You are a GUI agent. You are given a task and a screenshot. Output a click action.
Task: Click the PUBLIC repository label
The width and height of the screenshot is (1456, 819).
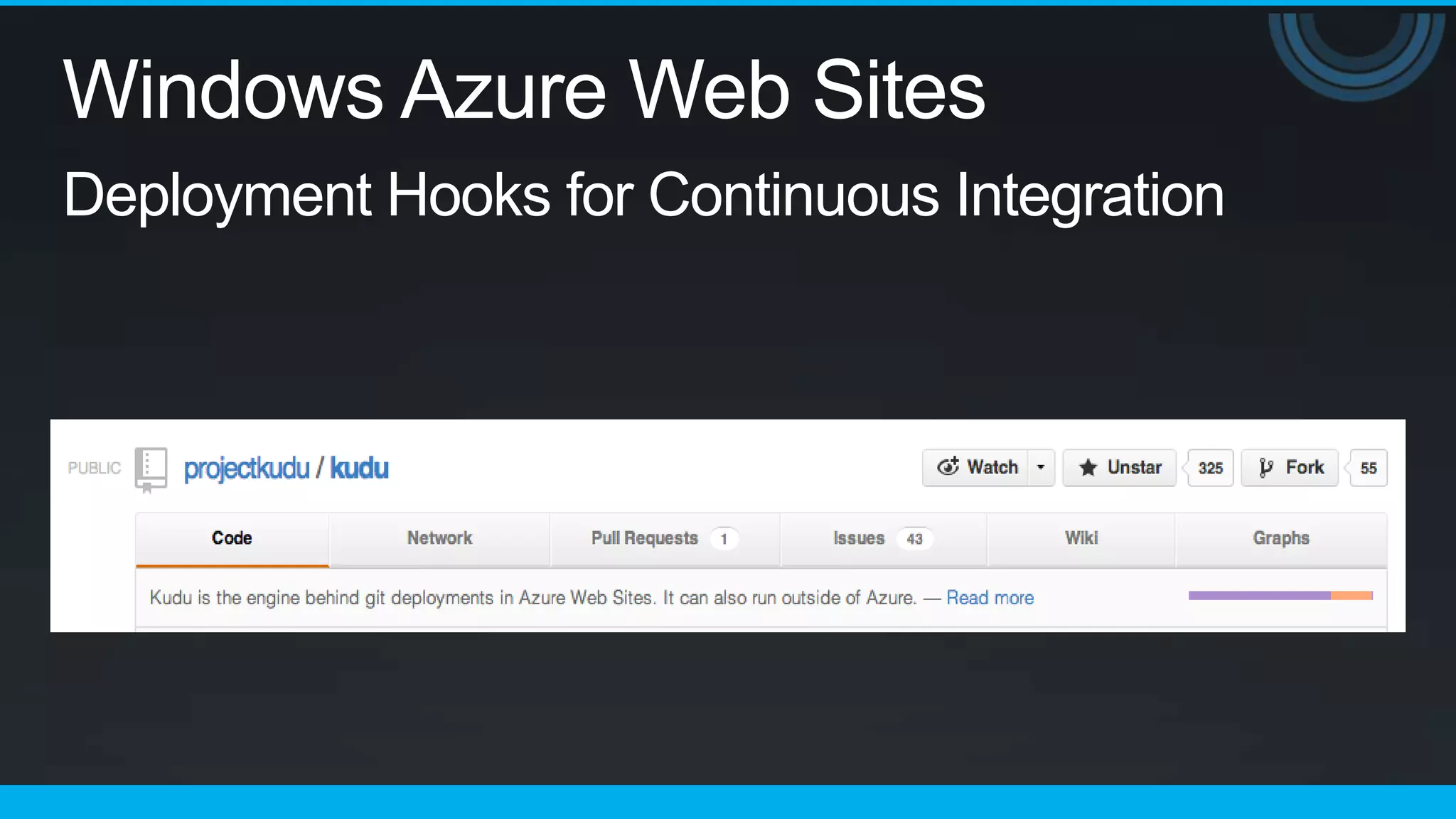point(95,468)
